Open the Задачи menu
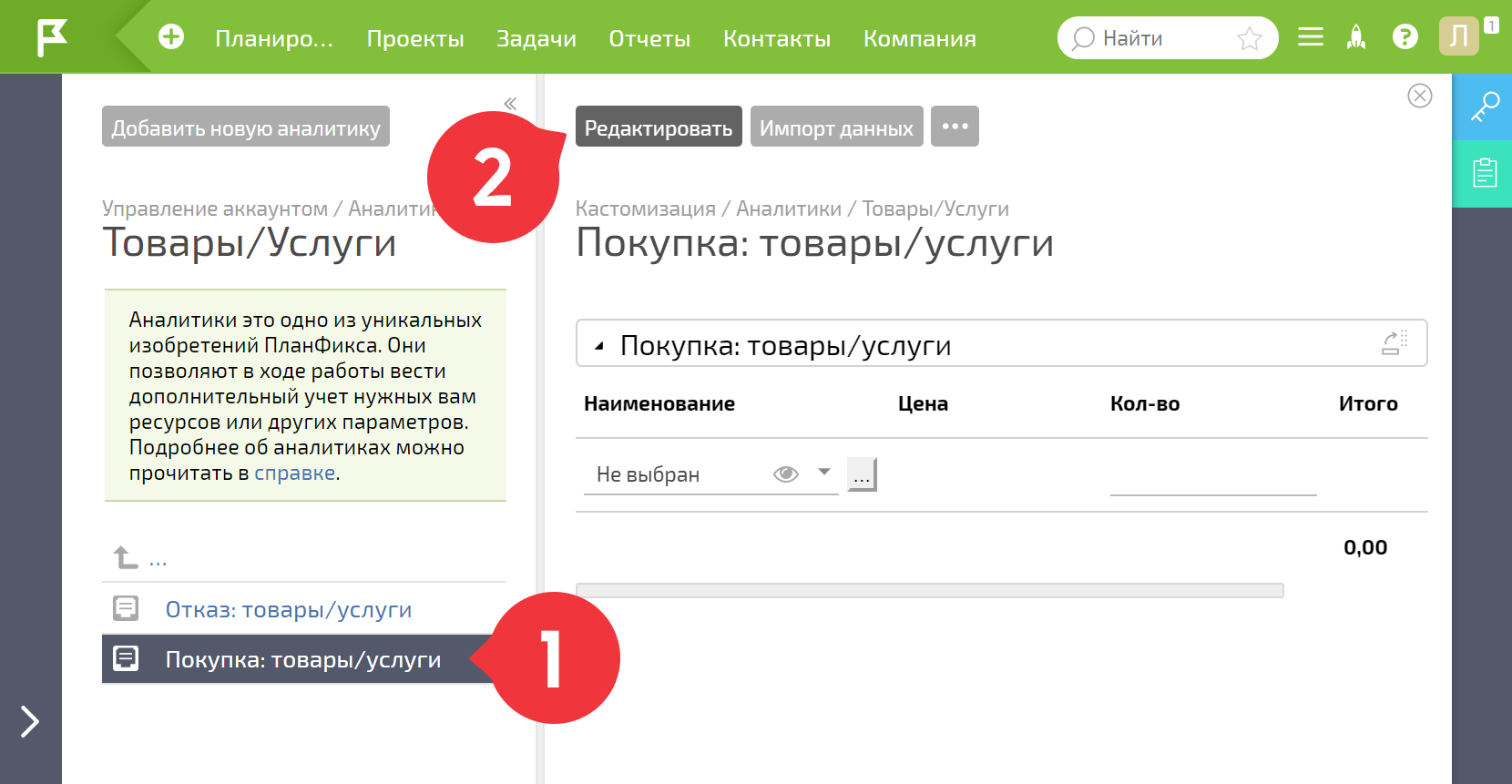This screenshot has height=784, width=1512. click(x=536, y=38)
